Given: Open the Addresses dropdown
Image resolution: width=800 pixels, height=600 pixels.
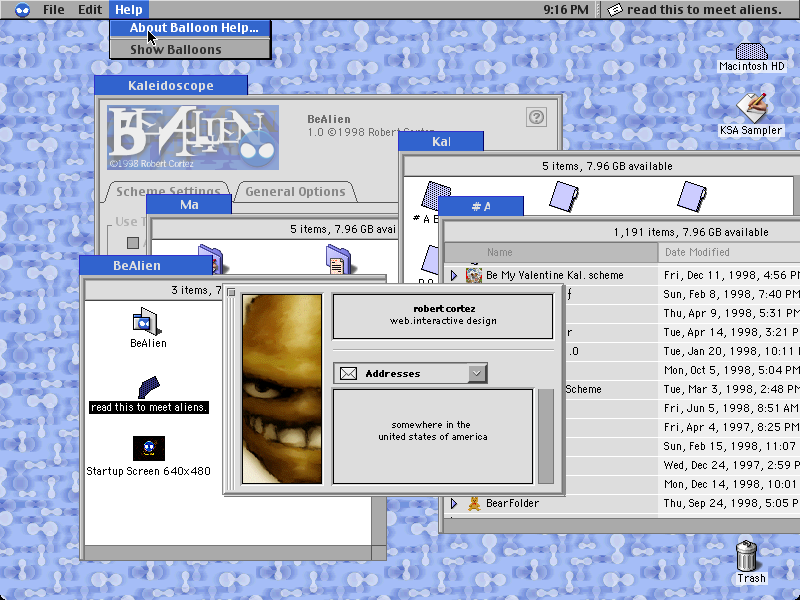Looking at the screenshot, I should 411,373.
